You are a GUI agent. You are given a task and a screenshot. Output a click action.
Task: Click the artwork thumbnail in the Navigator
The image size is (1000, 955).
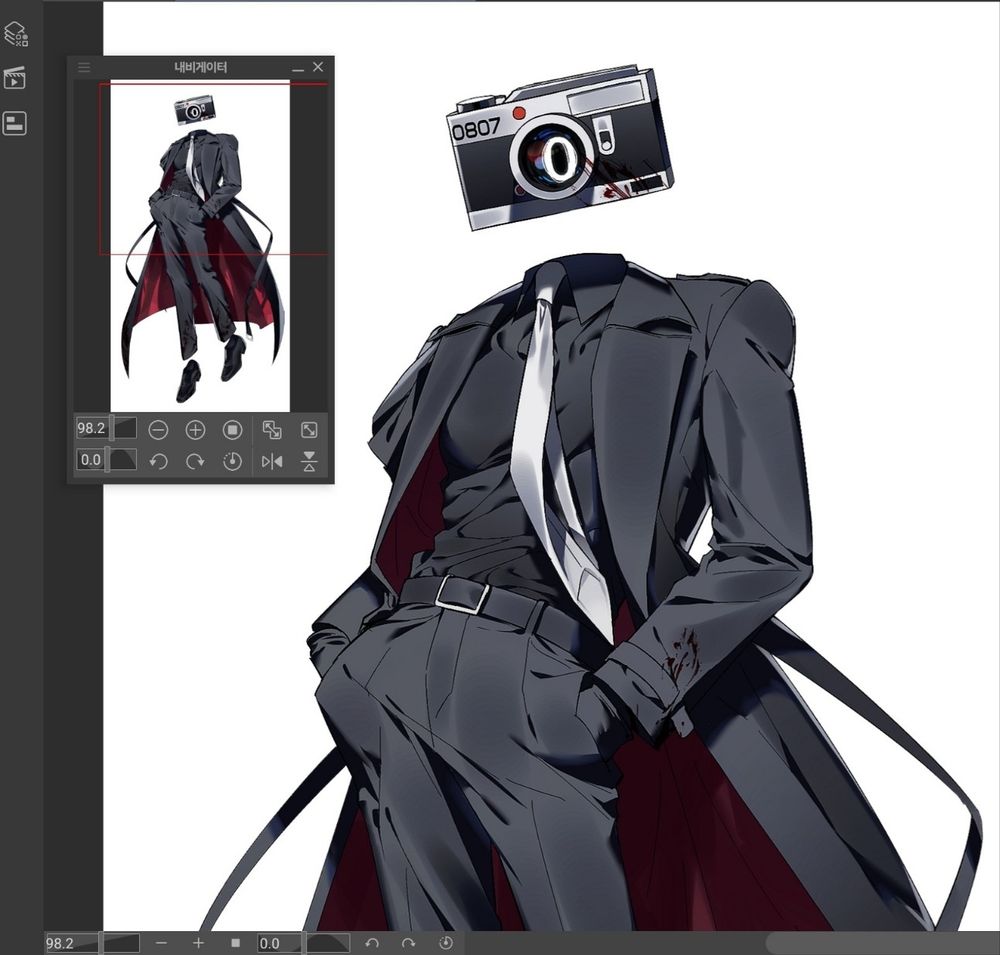[200, 247]
